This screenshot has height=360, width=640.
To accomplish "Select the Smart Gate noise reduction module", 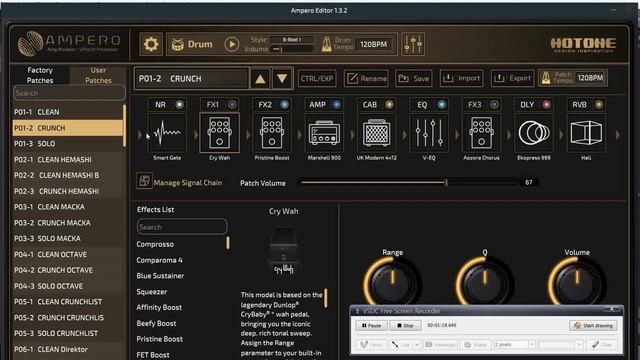I will coord(167,133).
